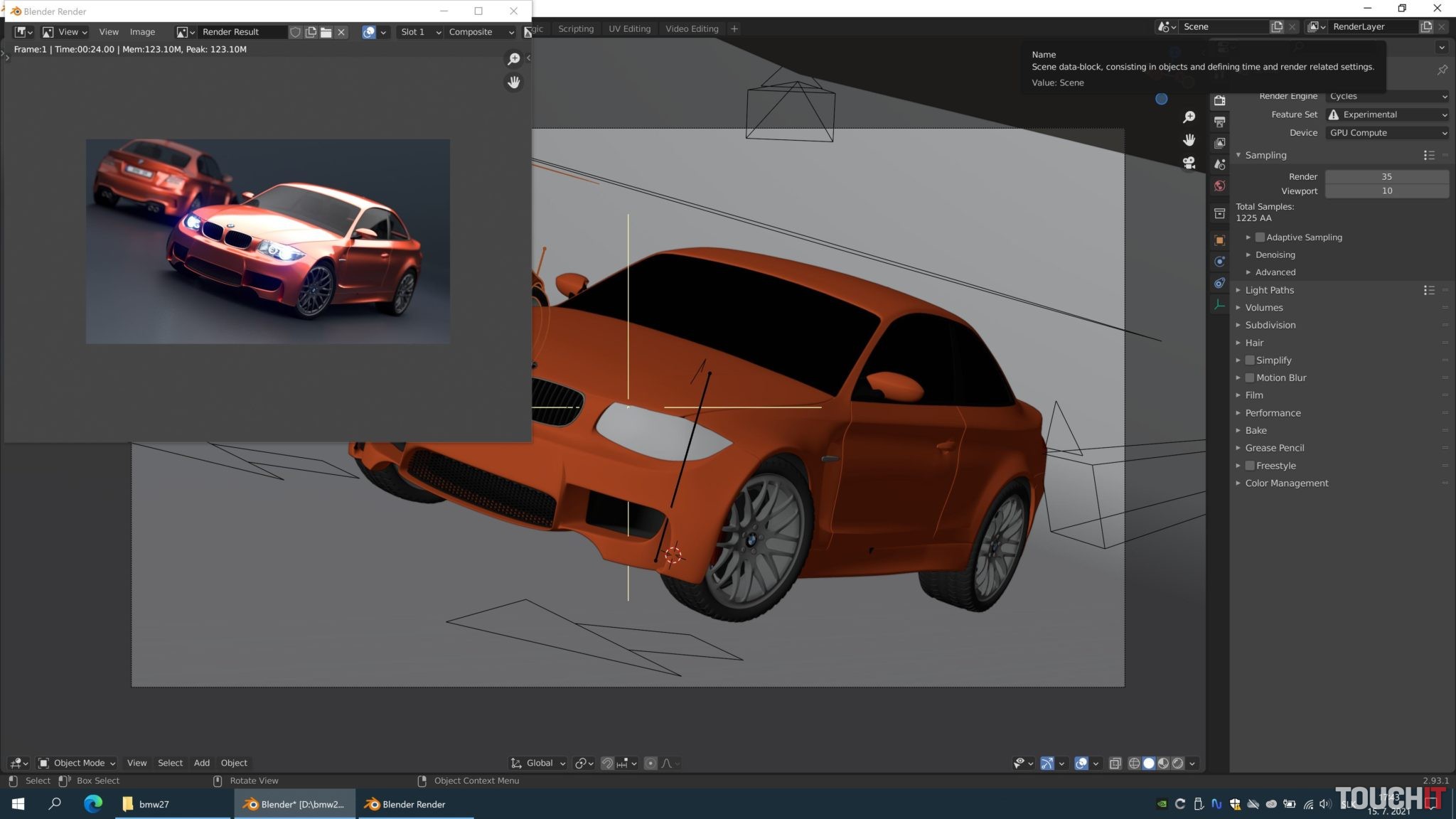Enable the Adaptive Sampling checkbox
This screenshot has width=1456, height=819.
coord(1260,237)
